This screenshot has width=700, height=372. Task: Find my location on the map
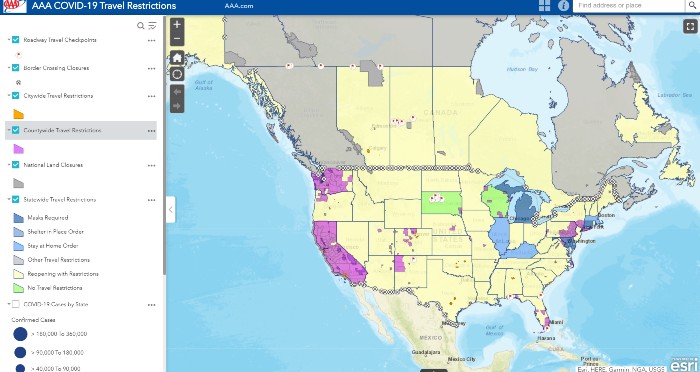177,74
